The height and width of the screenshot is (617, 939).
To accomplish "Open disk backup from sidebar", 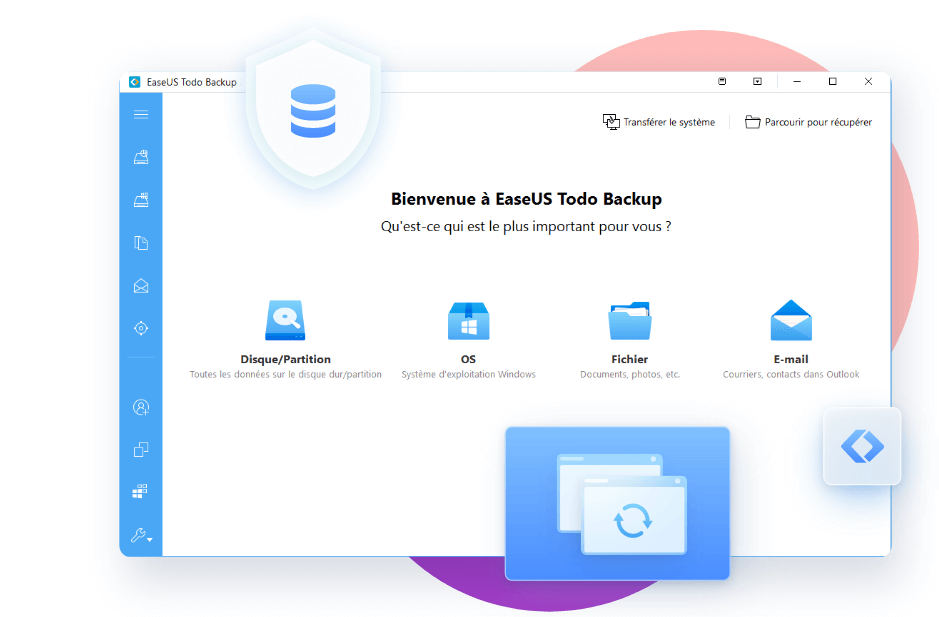I will point(141,157).
